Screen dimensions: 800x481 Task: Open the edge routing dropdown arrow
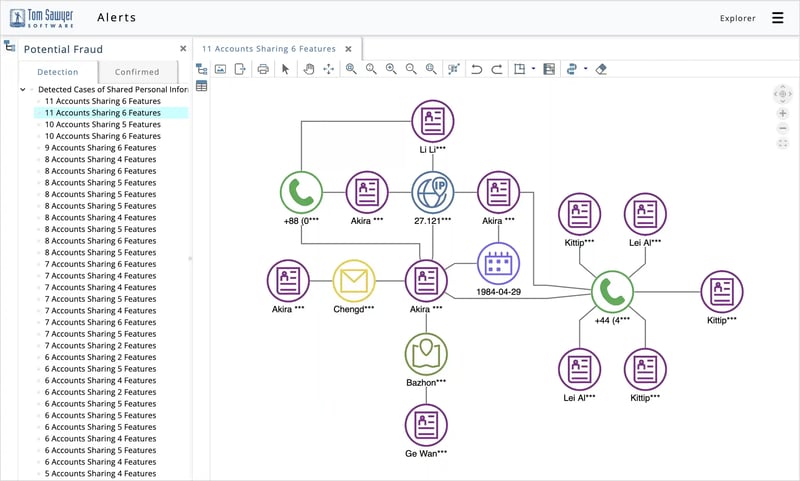(x=585, y=69)
